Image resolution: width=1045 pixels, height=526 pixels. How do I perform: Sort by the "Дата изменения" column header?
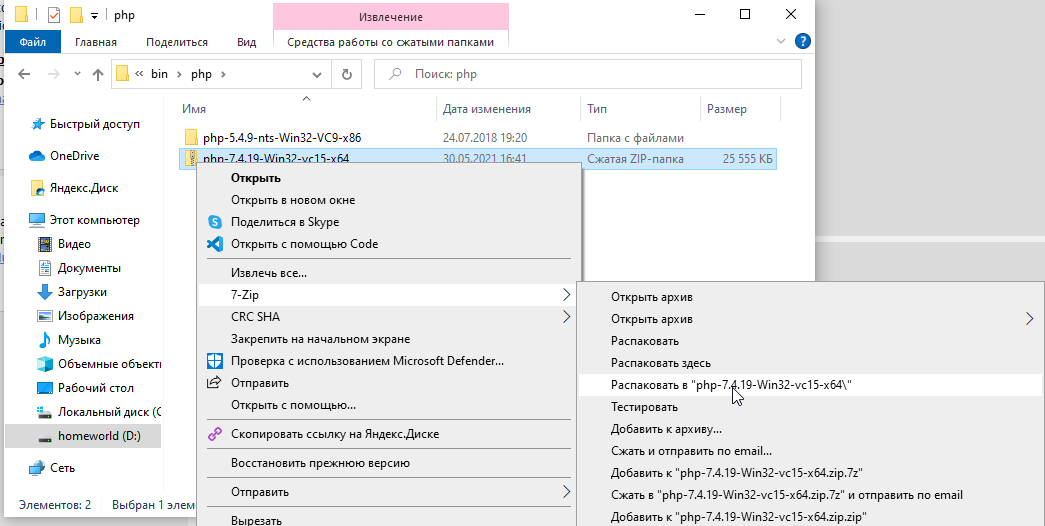point(487,109)
